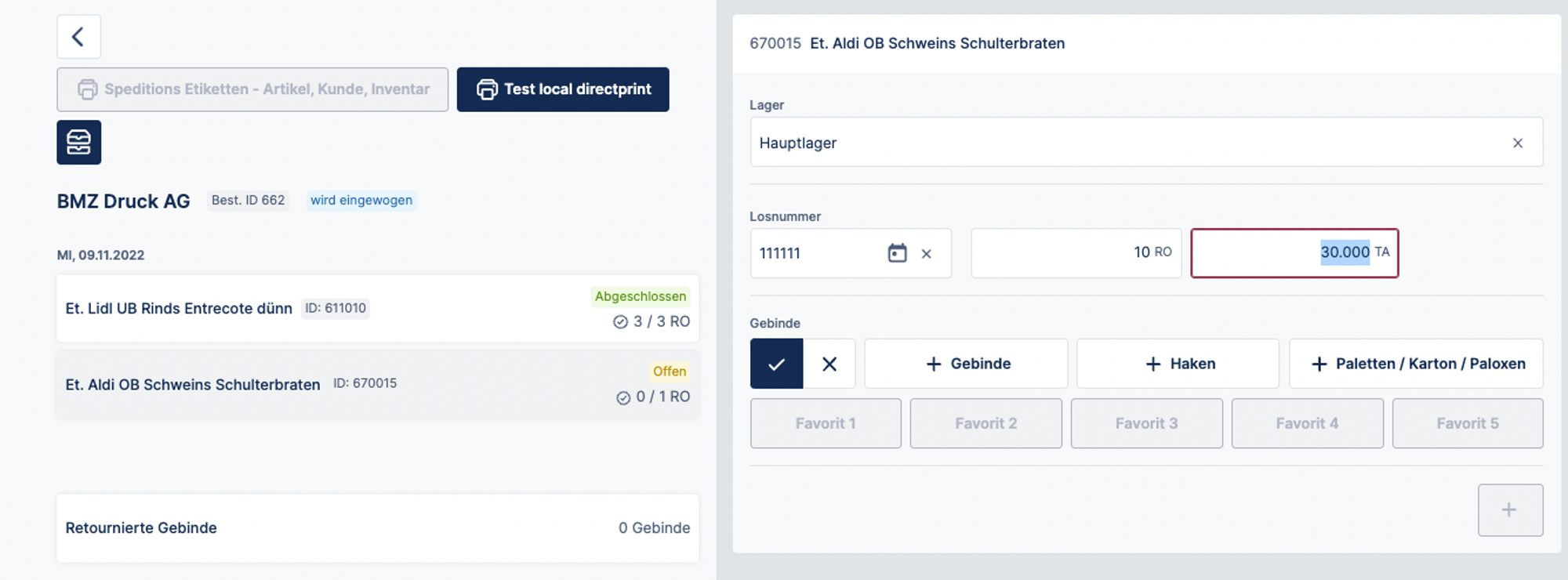Clear the Hauptlager warehouse selection
This screenshot has height=580, width=1568.
click(1517, 143)
